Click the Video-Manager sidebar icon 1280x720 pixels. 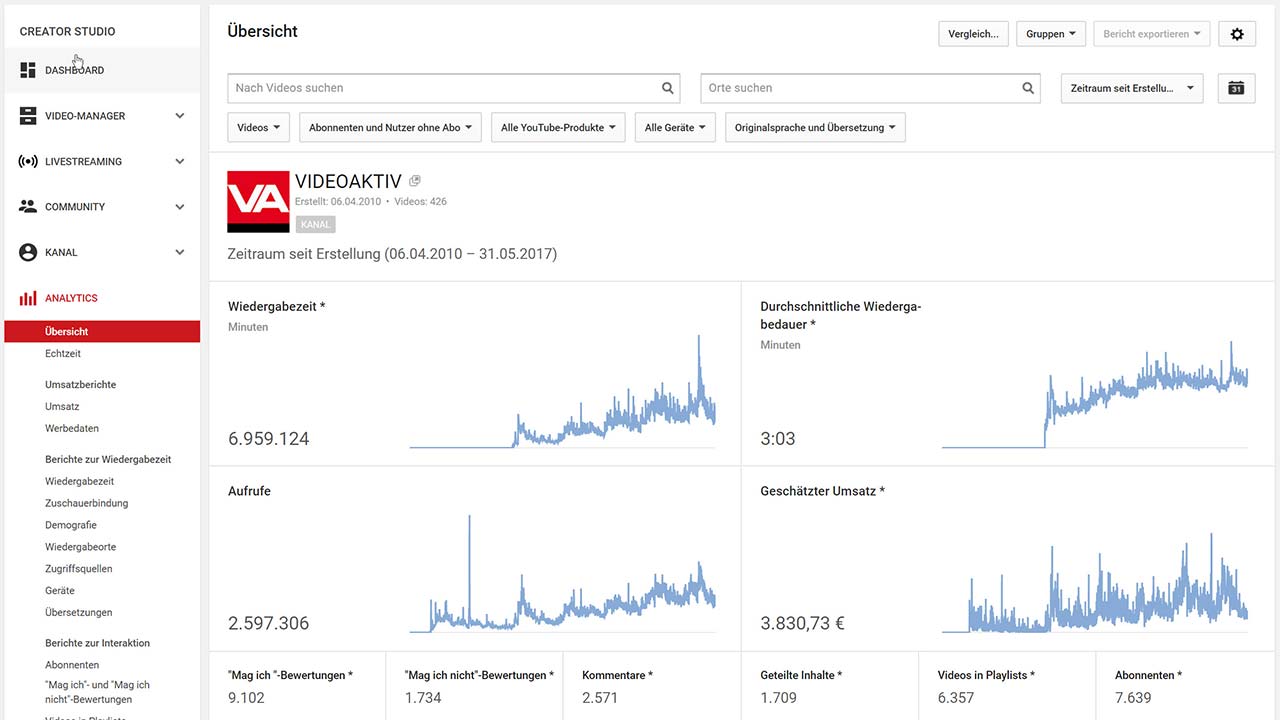(28, 116)
